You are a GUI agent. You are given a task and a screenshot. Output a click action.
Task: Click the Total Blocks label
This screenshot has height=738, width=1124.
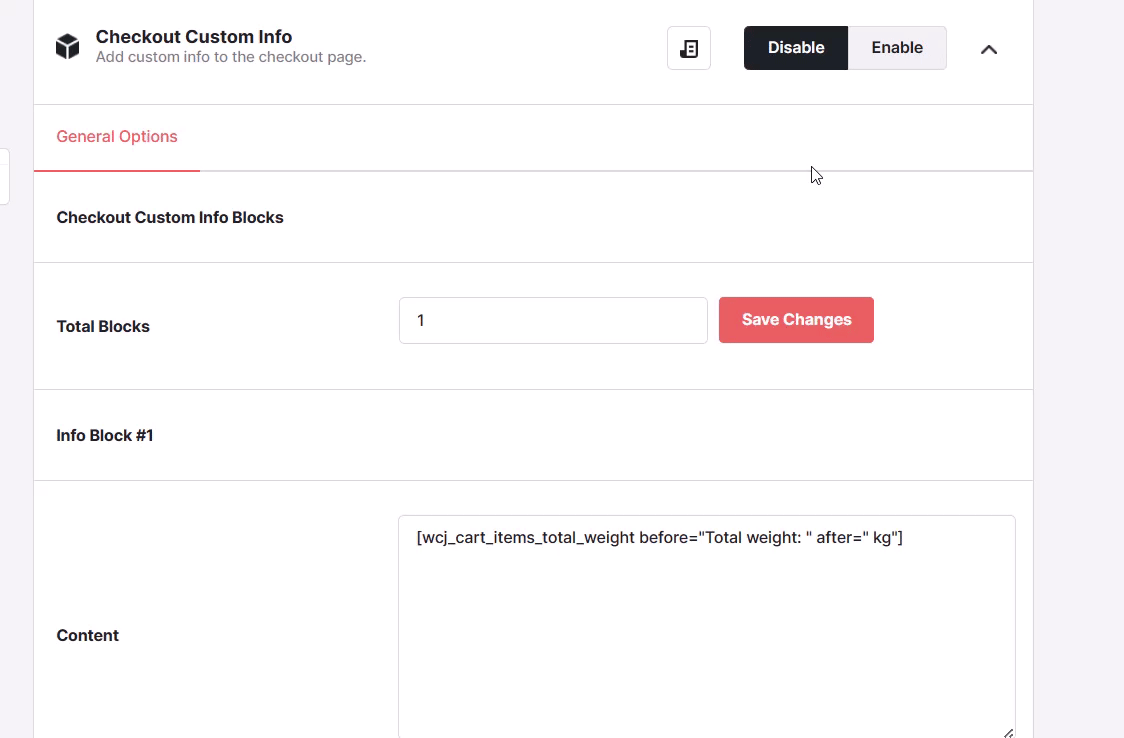(x=103, y=327)
